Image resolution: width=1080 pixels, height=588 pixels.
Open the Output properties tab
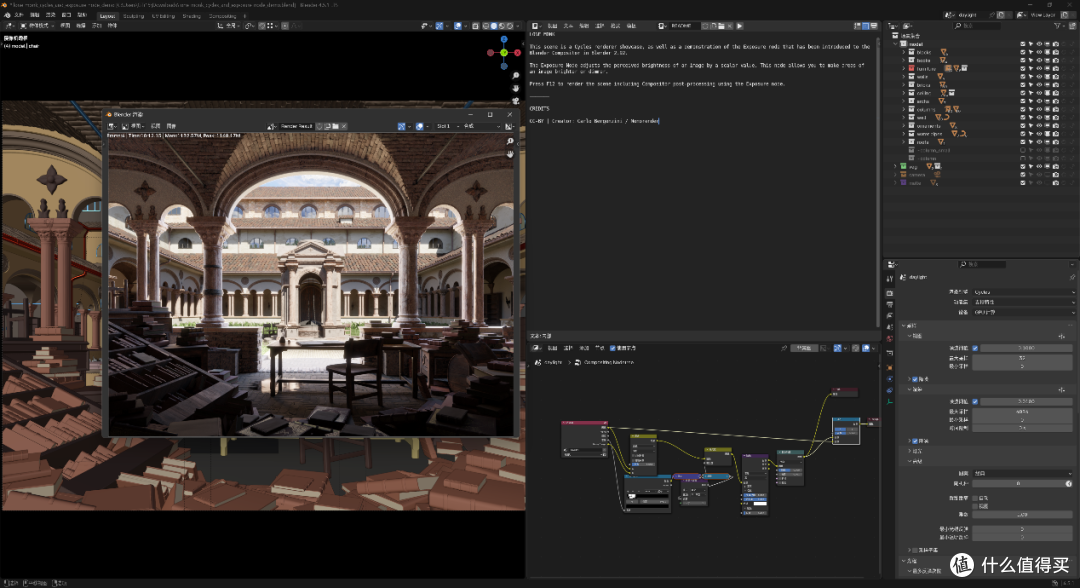[x=889, y=304]
